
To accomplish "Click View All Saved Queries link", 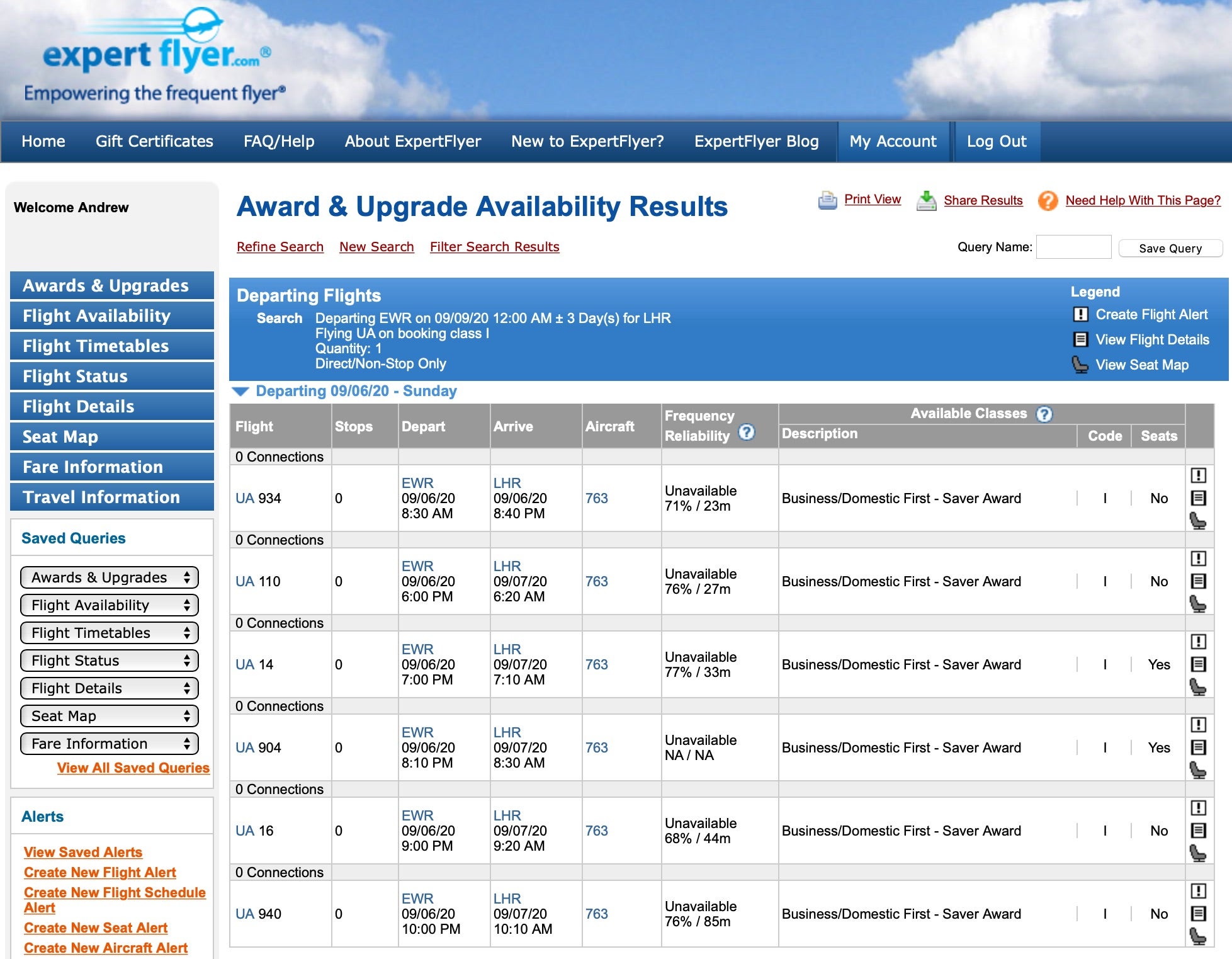I will 133,768.
